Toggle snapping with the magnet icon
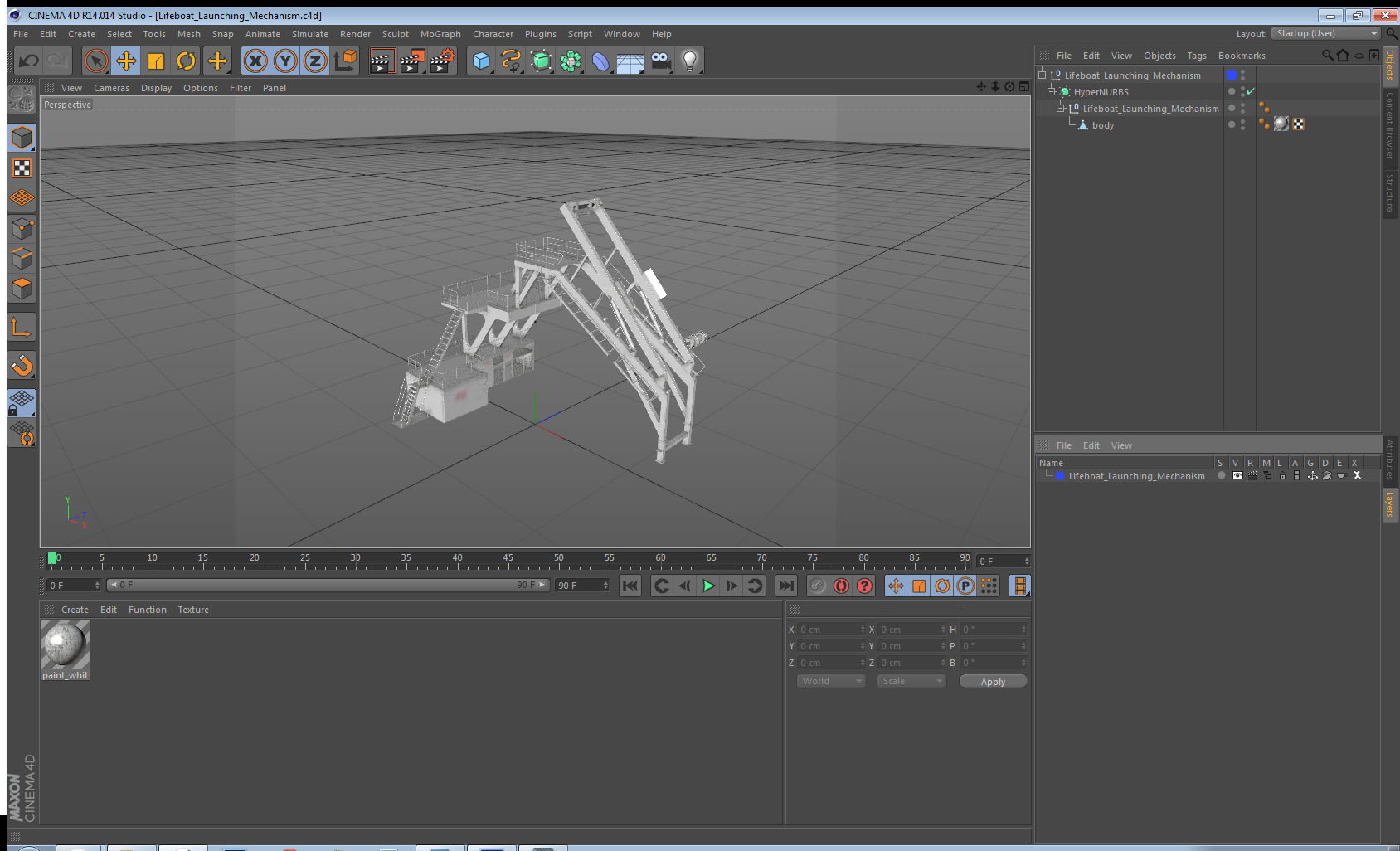The height and width of the screenshot is (851, 1400). pos(22,365)
